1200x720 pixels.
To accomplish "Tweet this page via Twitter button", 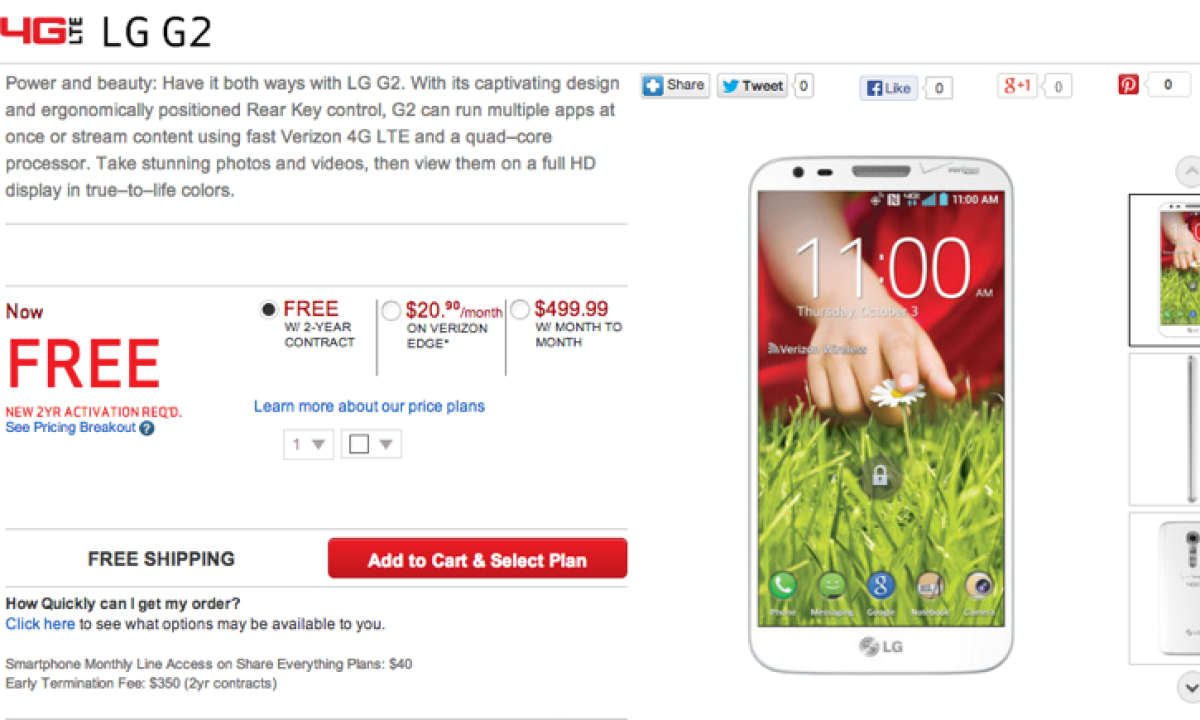I will coord(752,86).
